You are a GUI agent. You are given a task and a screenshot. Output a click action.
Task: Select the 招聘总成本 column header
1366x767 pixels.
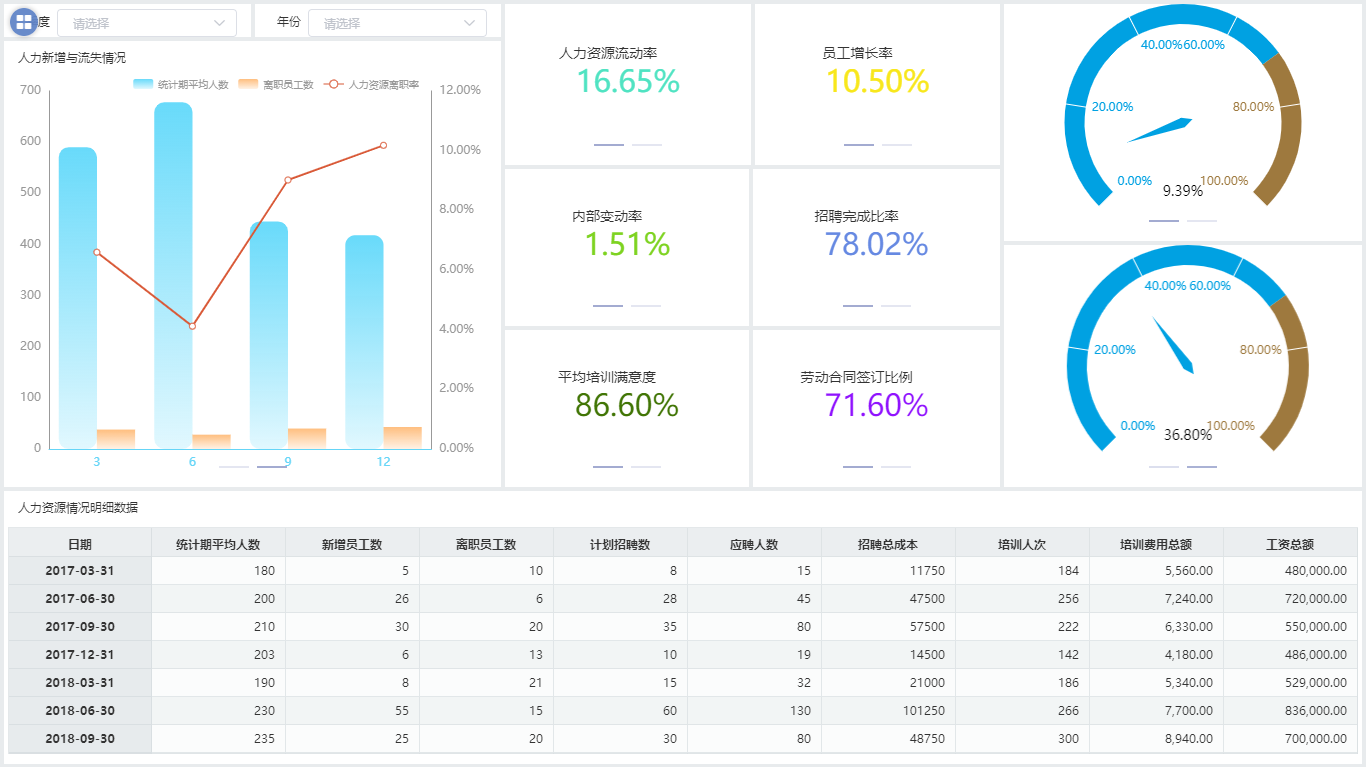point(888,544)
